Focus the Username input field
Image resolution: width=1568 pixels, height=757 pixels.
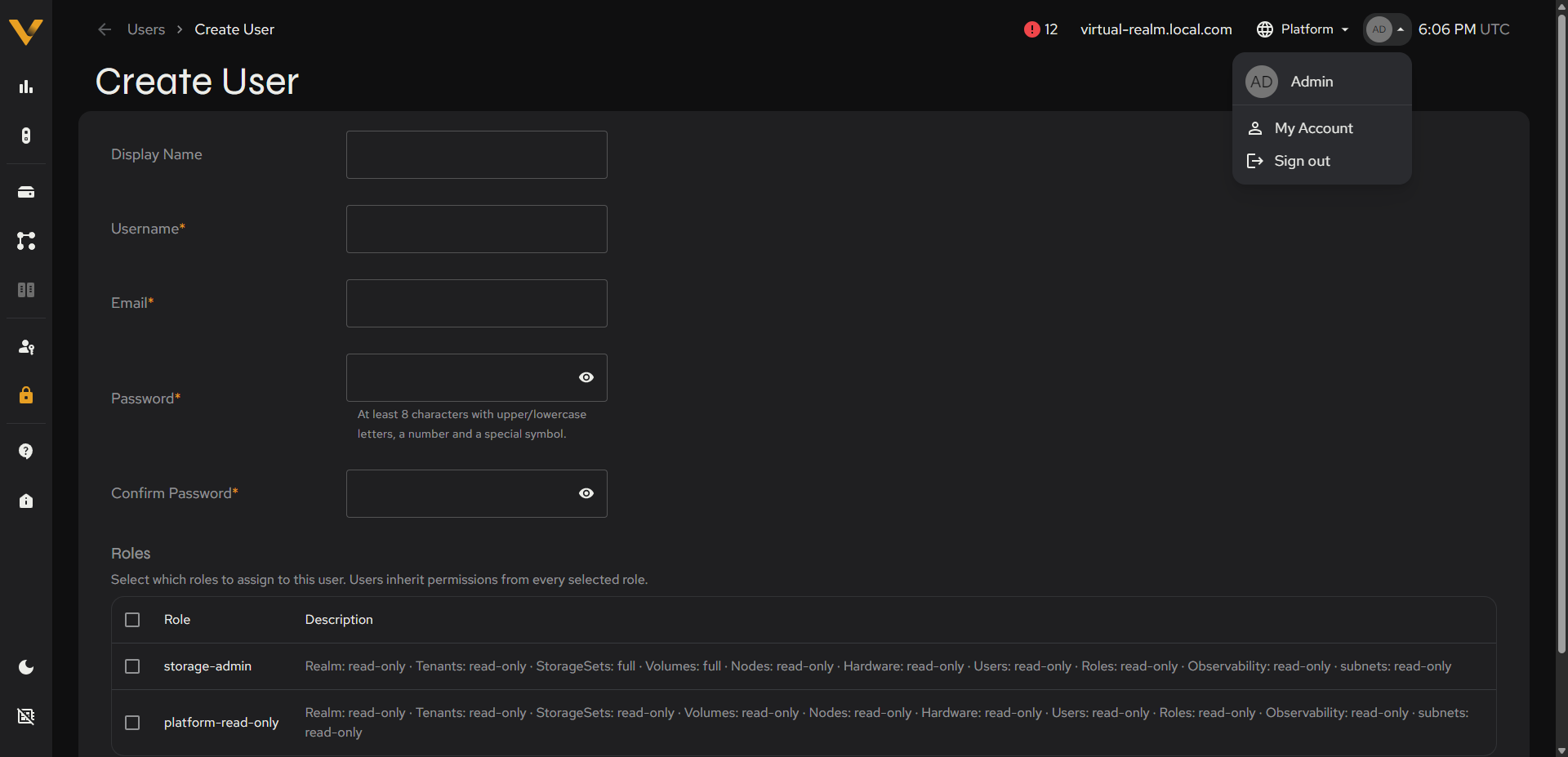(477, 229)
